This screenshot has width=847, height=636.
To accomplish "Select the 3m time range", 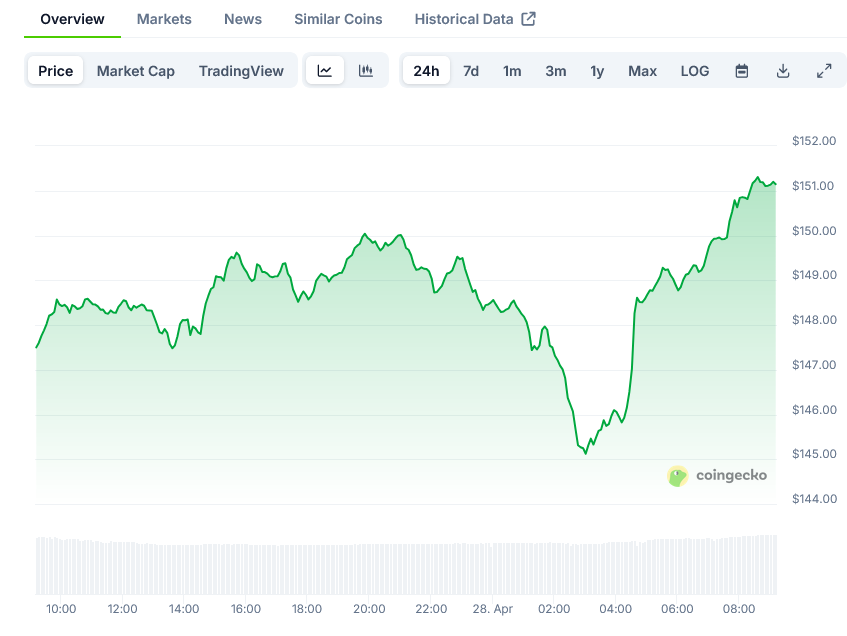I will (x=556, y=71).
